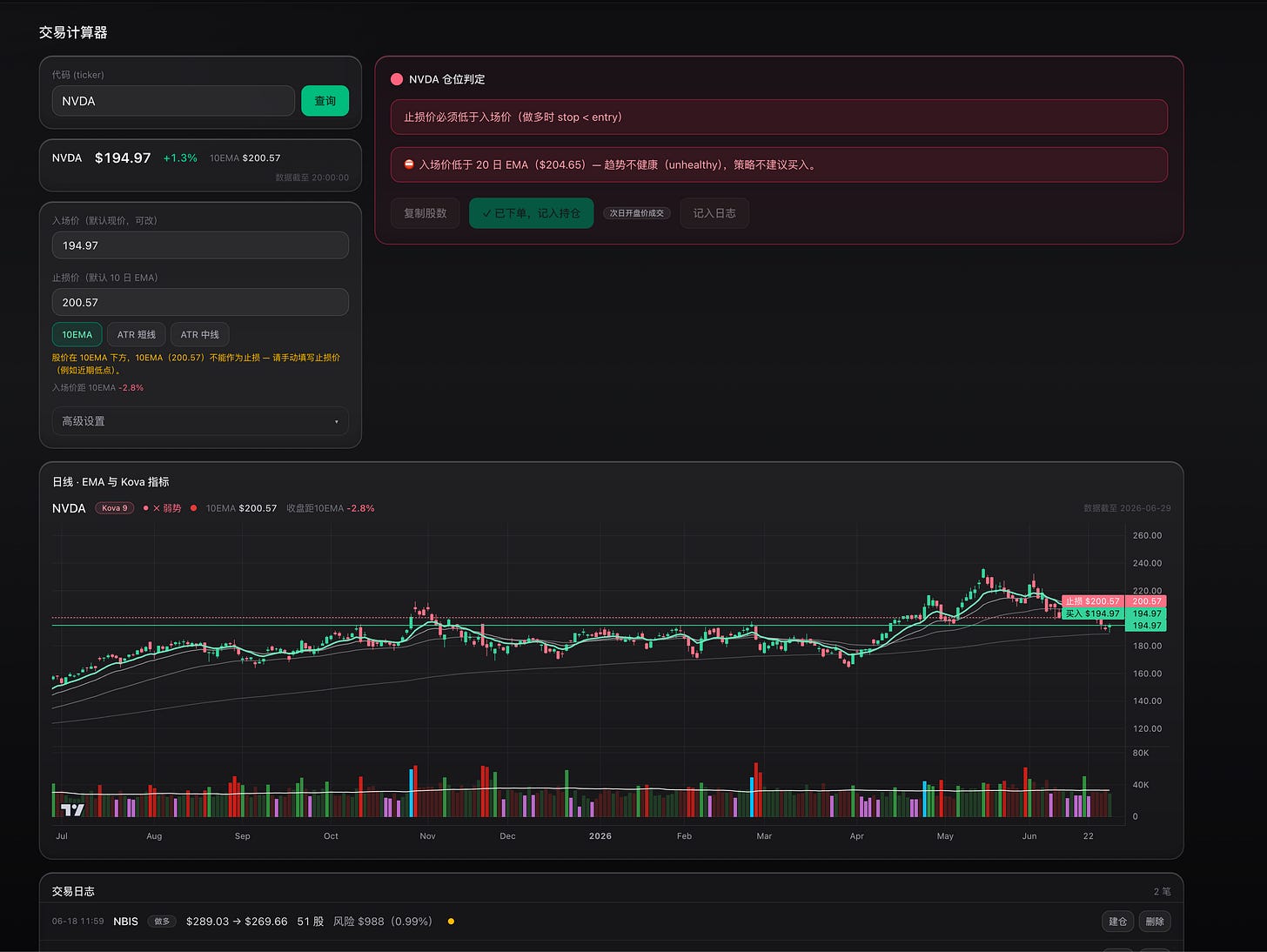Click the yellow status dot in the NBIS row

coord(451,922)
